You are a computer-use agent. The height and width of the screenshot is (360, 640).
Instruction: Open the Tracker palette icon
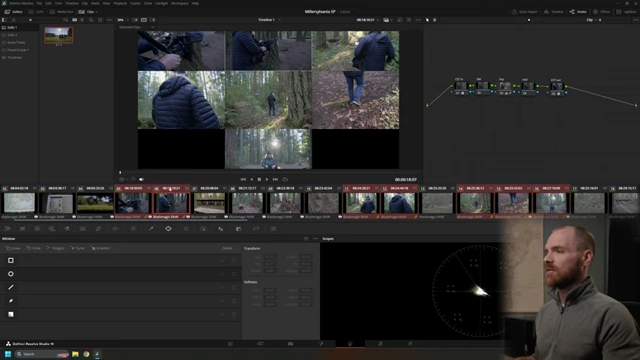coord(186,229)
